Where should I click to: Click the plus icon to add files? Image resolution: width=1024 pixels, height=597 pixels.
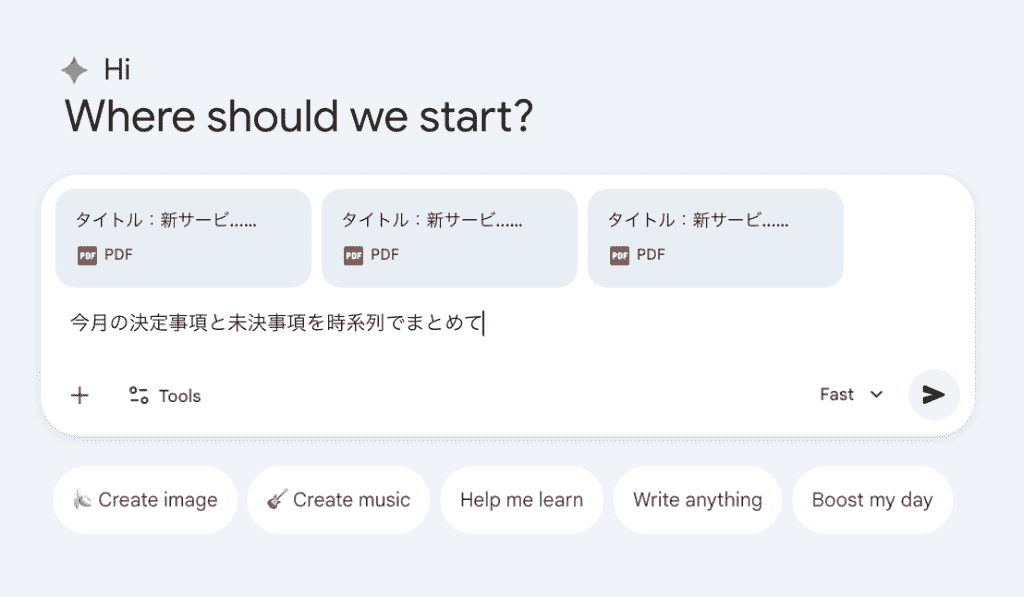pos(80,395)
